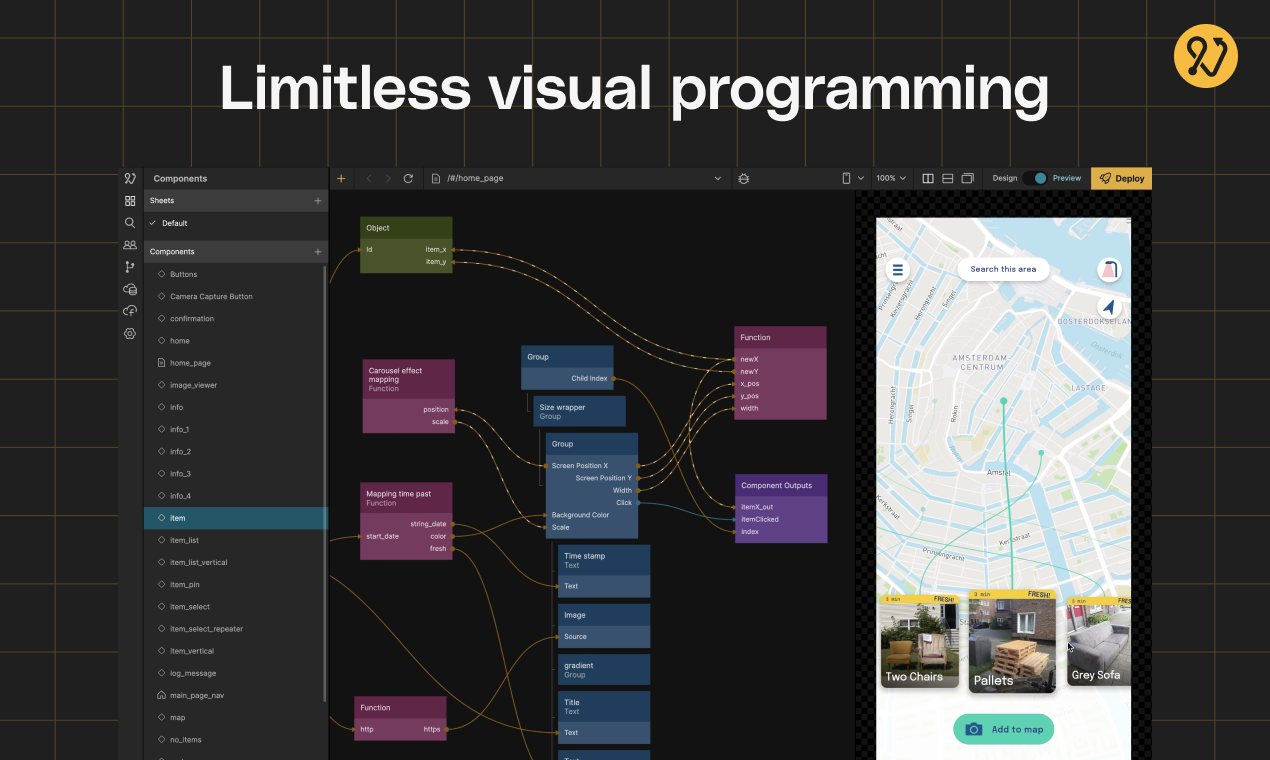Screen dimensions: 1270x760
Task: Open the components grid panel icon
Action: [130, 201]
